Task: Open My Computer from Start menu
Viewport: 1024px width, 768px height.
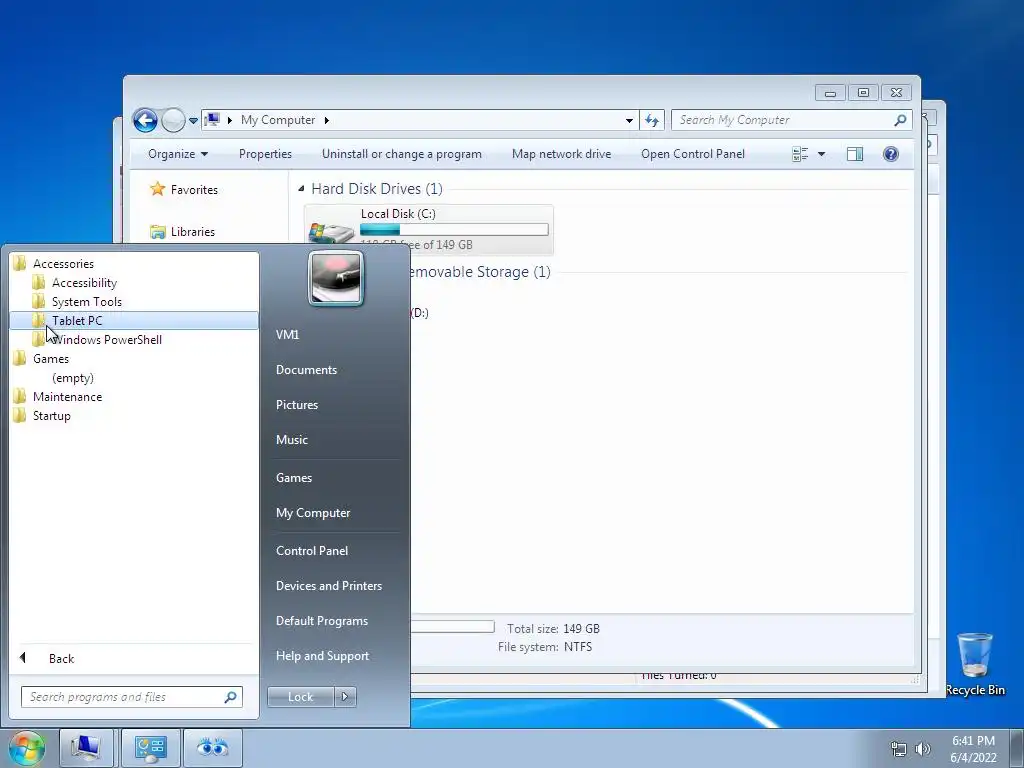Action: coord(313,513)
